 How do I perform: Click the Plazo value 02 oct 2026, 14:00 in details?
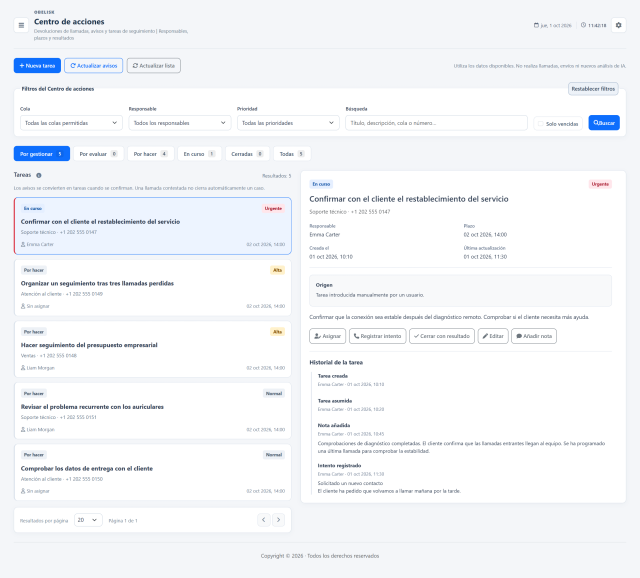pyautogui.click(x=485, y=235)
